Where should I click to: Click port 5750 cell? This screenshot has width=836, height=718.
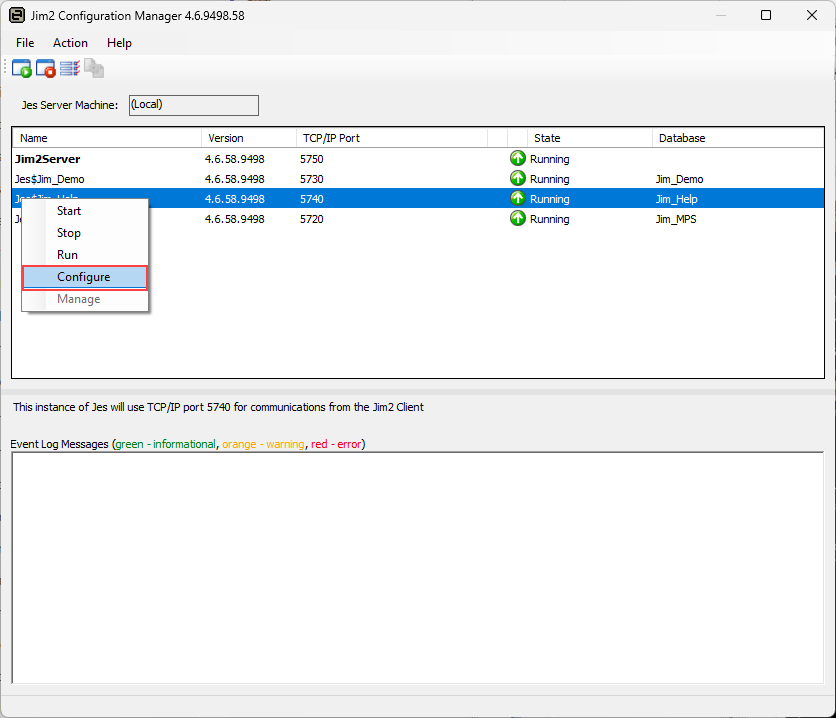312,159
